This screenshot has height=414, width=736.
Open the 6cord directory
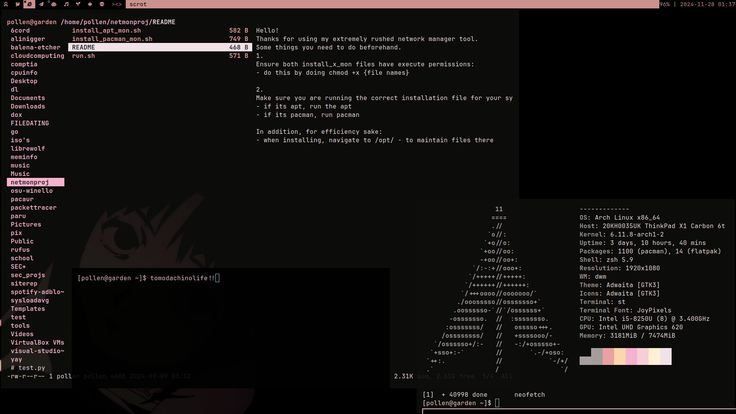point(20,31)
